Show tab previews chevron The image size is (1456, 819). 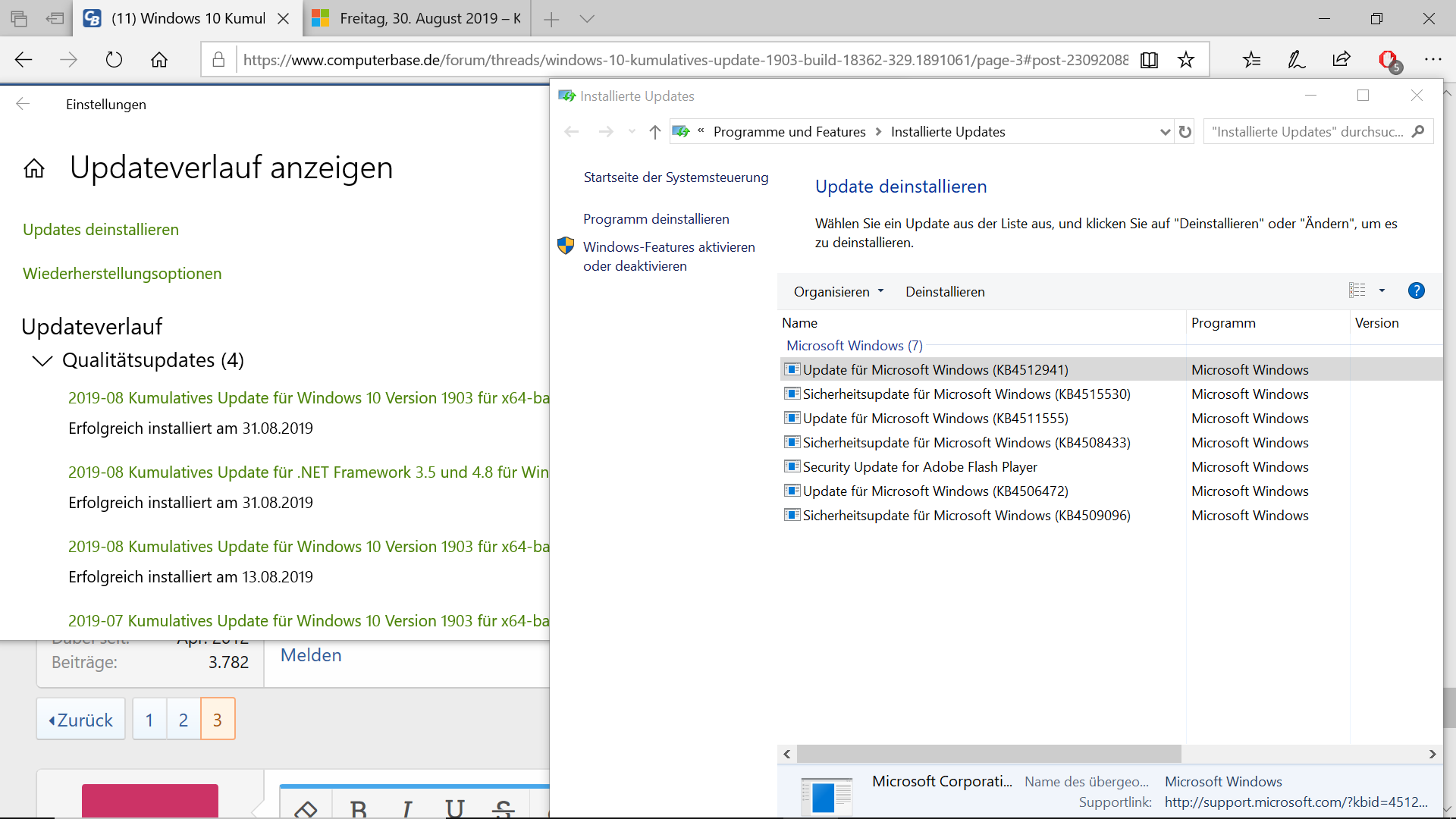click(587, 19)
